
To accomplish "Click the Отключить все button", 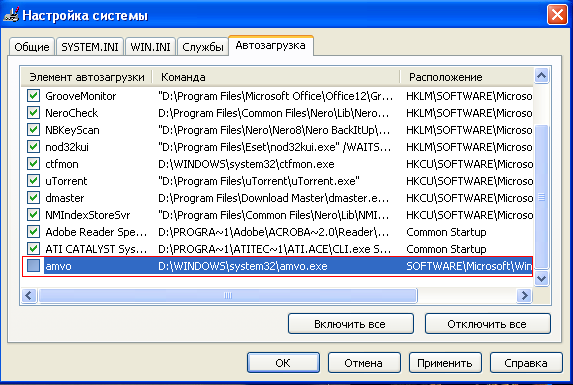I will [x=487, y=324].
